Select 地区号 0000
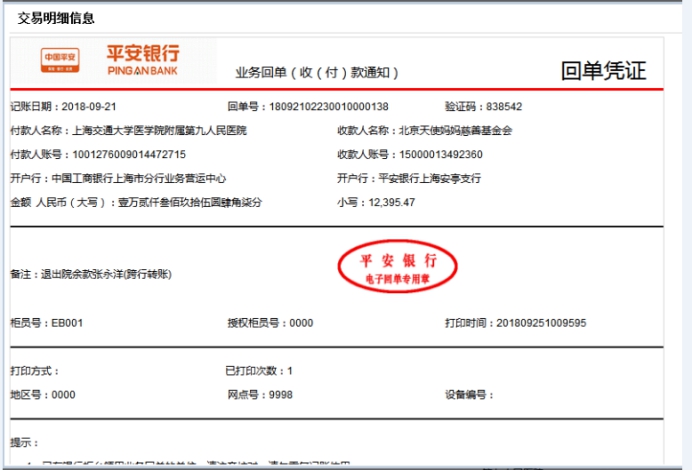This screenshot has width=692, height=471. [43, 395]
